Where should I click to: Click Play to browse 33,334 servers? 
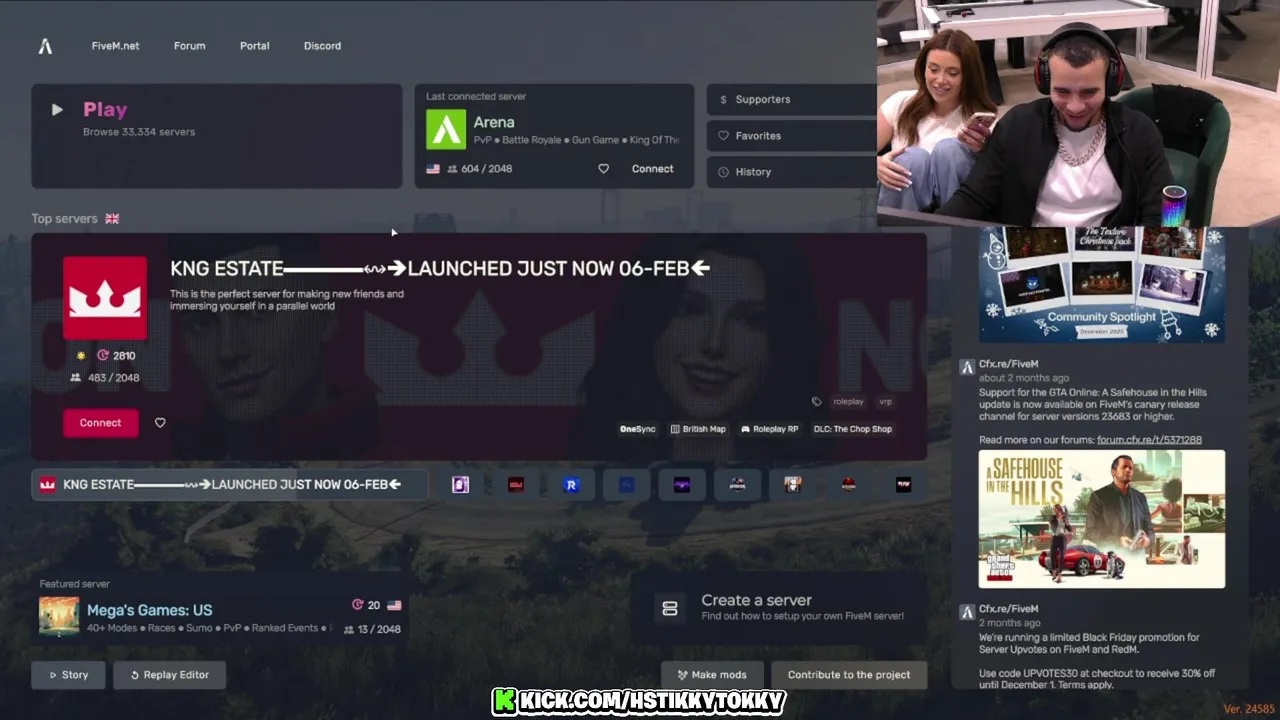coord(216,136)
